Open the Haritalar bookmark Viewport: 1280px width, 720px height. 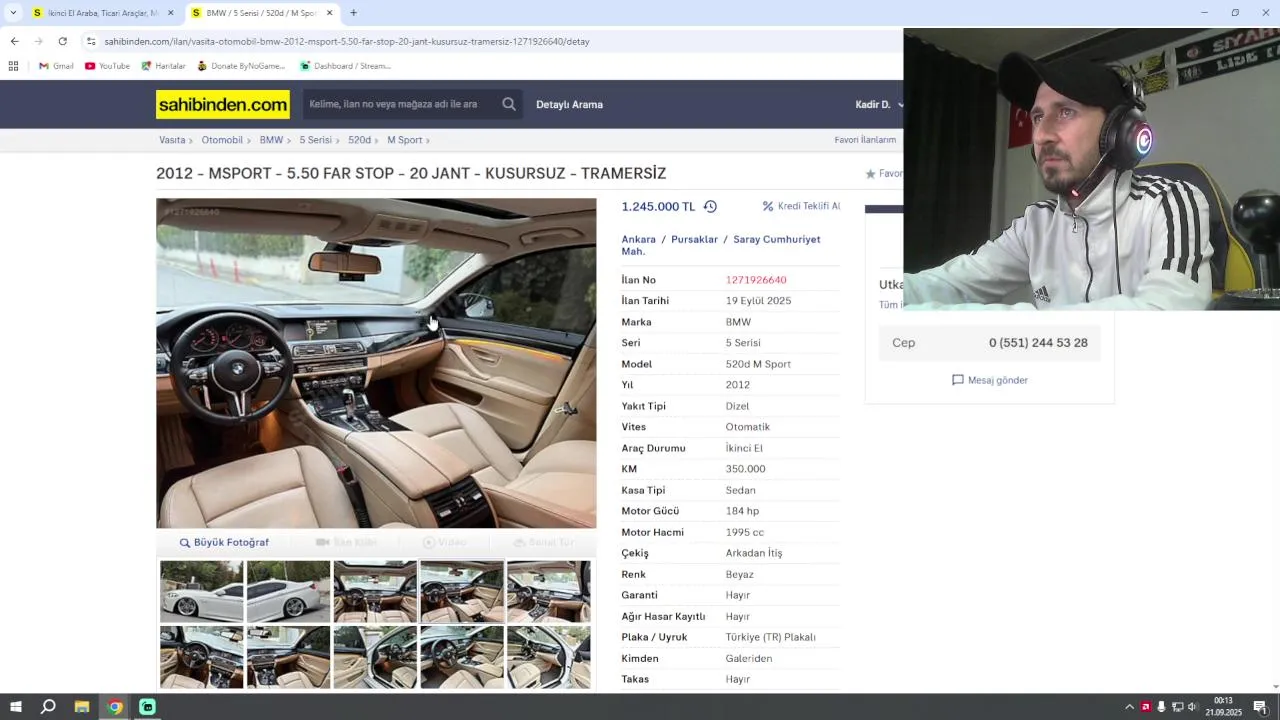pos(163,66)
